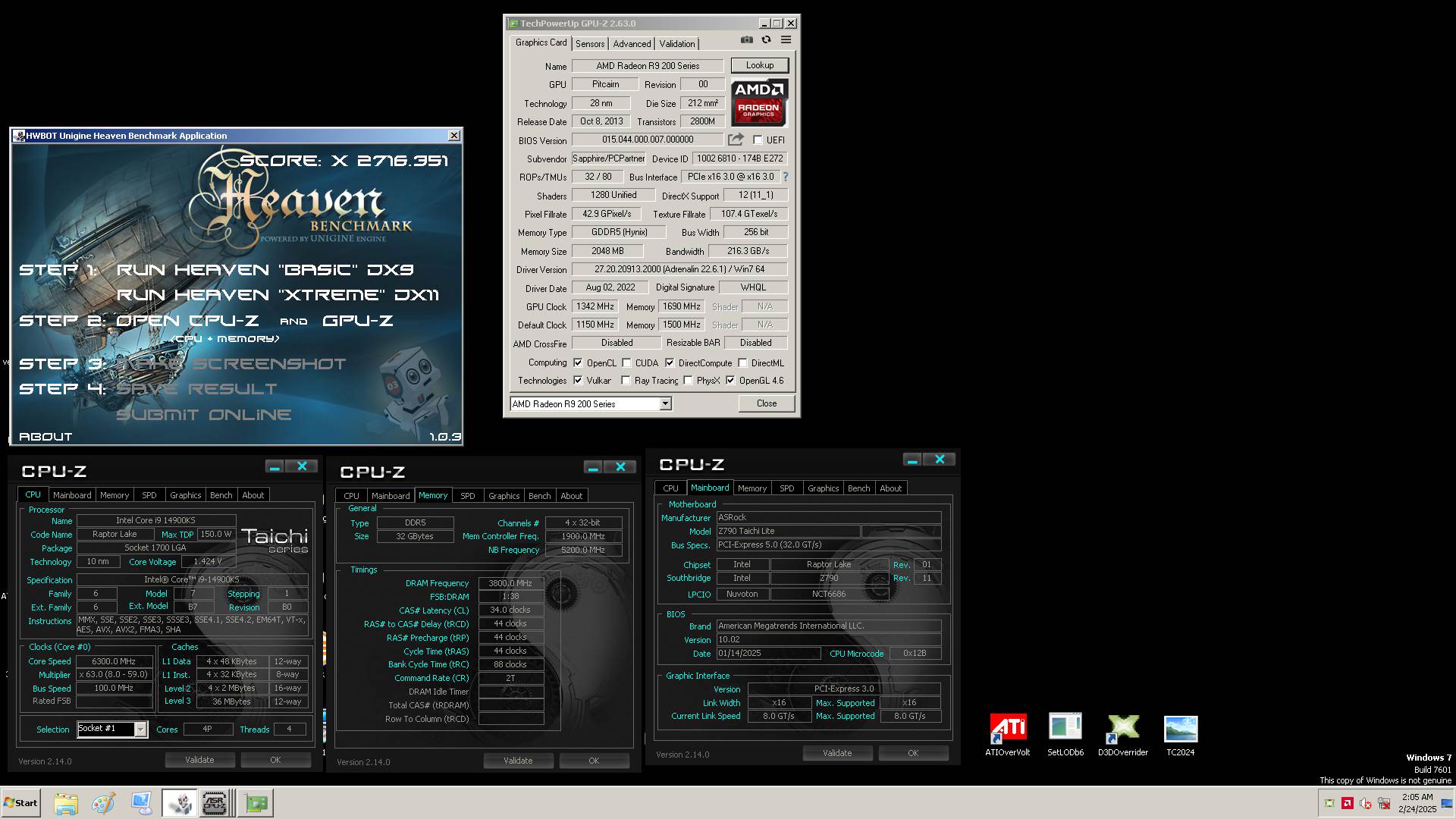Click Run Heaven "Xtreme" DX11 step
The image size is (1456, 819).
pos(278,295)
